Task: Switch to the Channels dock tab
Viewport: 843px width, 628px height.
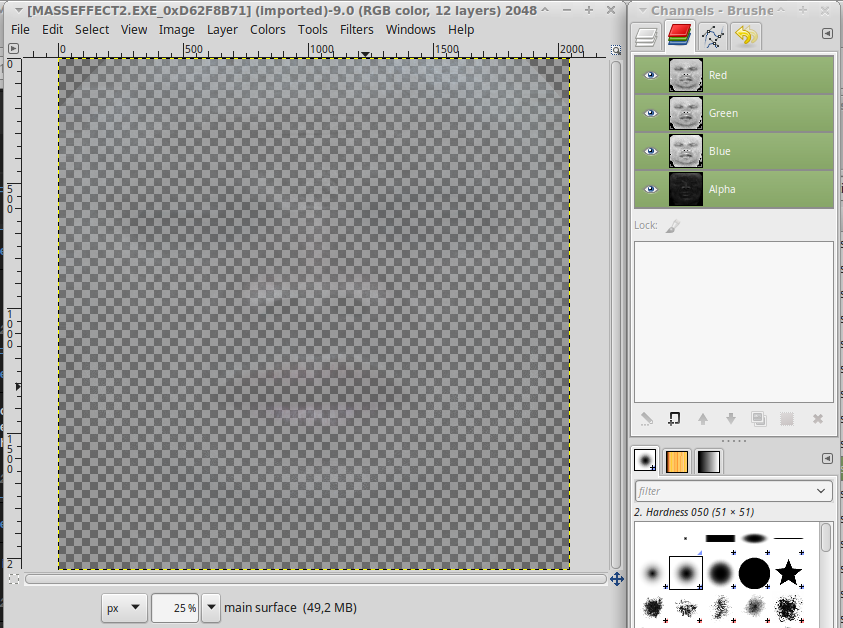Action: click(x=680, y=36)
